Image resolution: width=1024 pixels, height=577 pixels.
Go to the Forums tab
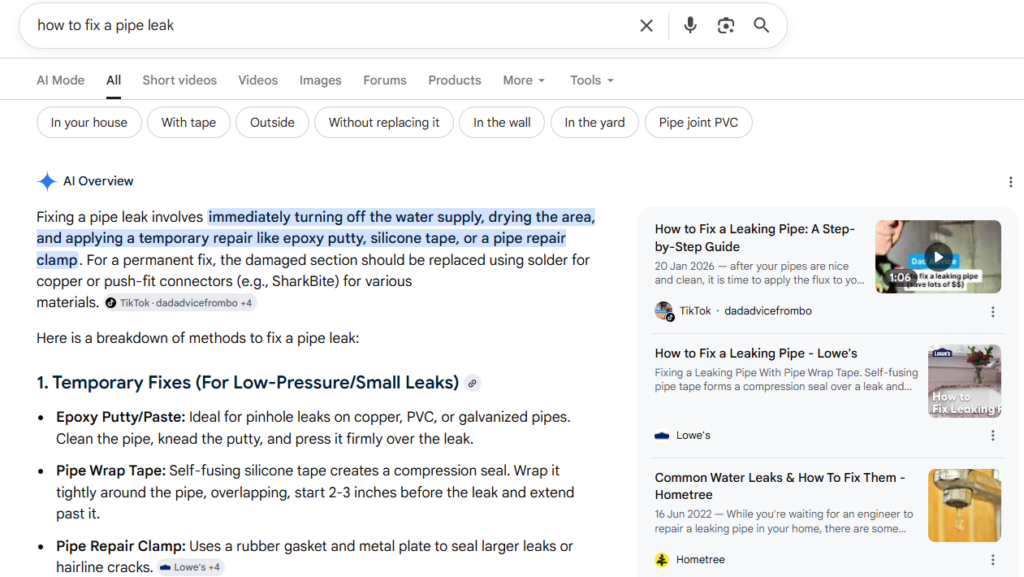(385, 80)
